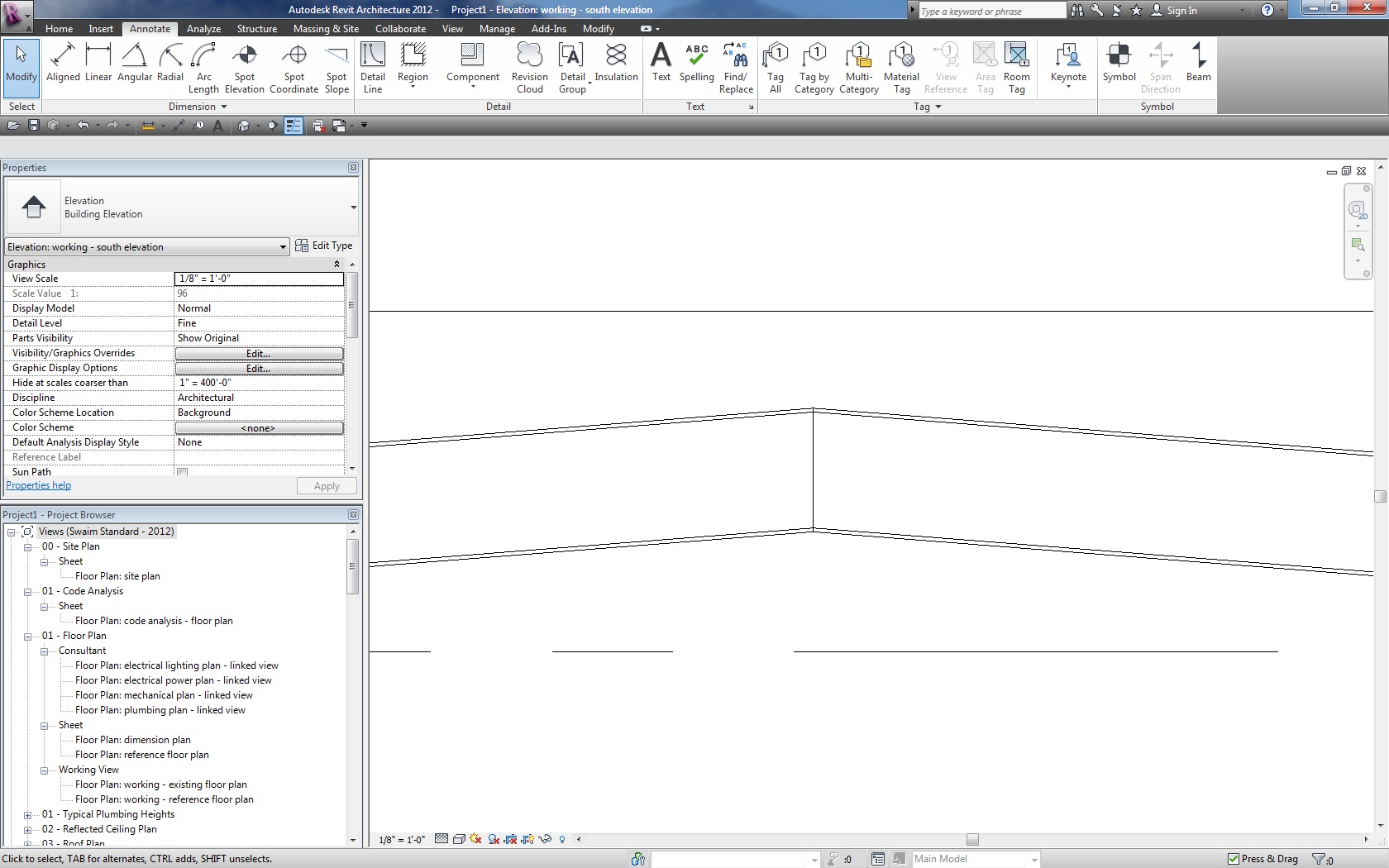The height and width of the screenshot is (868, 1389).
Task: Toggle the Sun Path checkbox in Properties
Action: 182,472
